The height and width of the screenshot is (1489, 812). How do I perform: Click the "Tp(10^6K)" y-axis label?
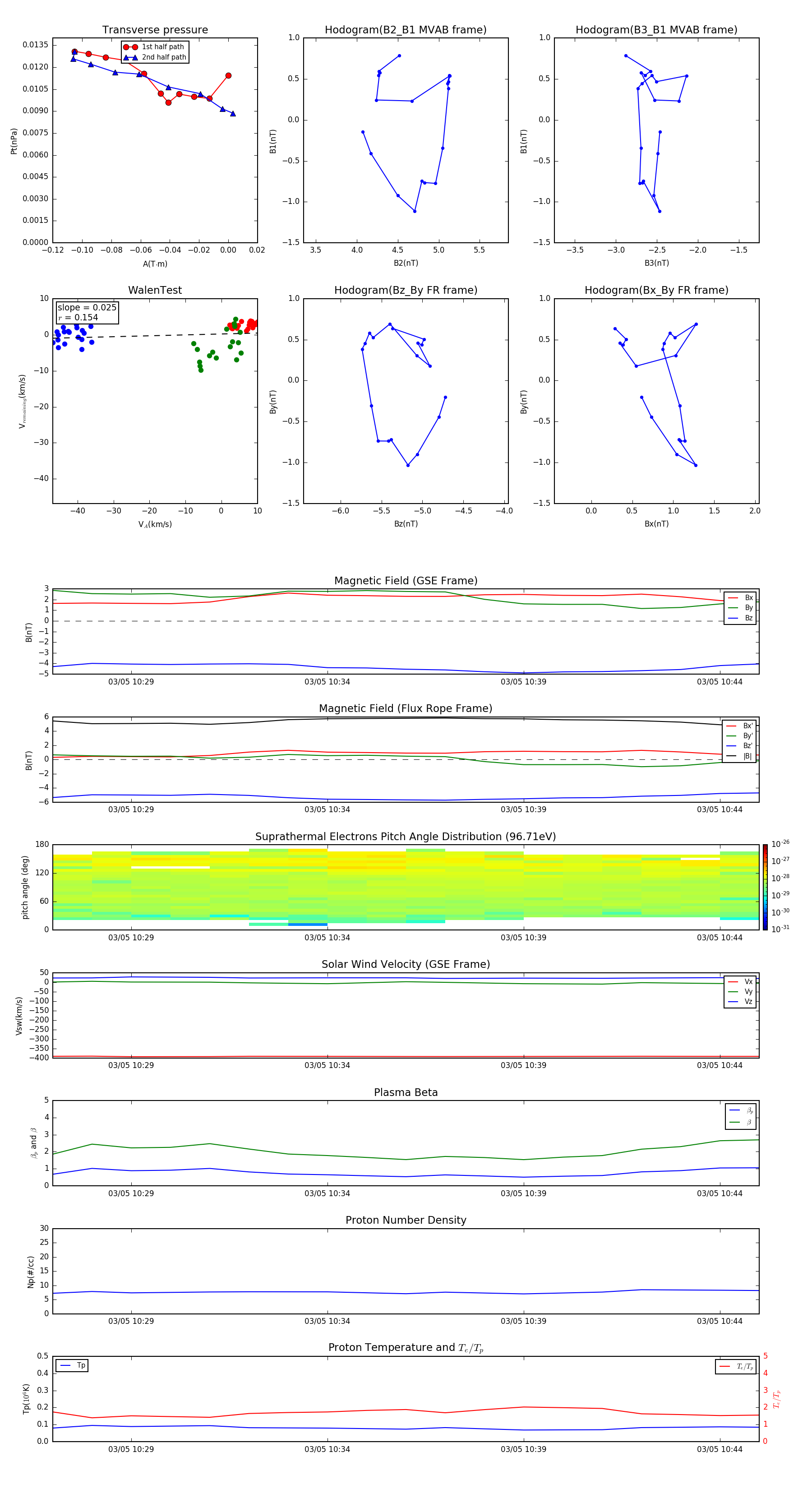tap(26, 1399)
